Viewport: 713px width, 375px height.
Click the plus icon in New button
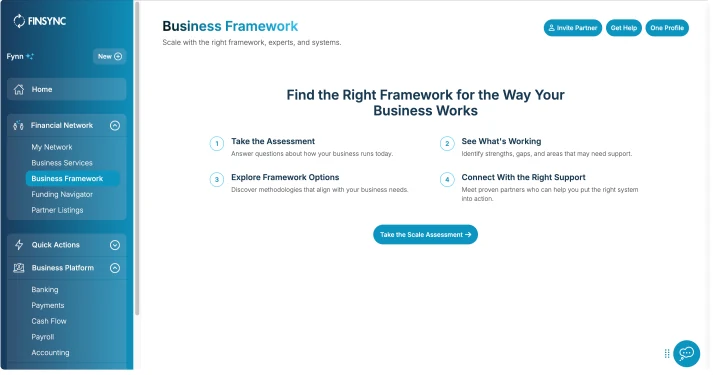pyautogui.click(x=118, y=56)
